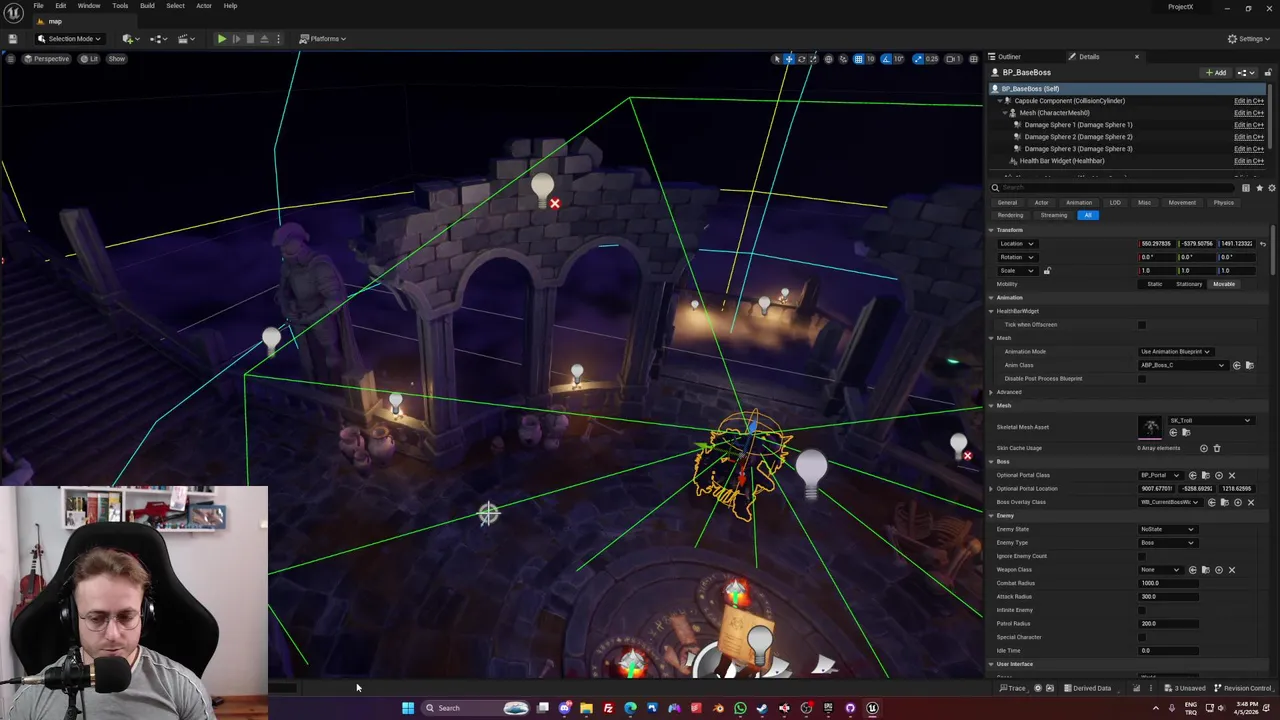Open the Build menu

point(147,6)
